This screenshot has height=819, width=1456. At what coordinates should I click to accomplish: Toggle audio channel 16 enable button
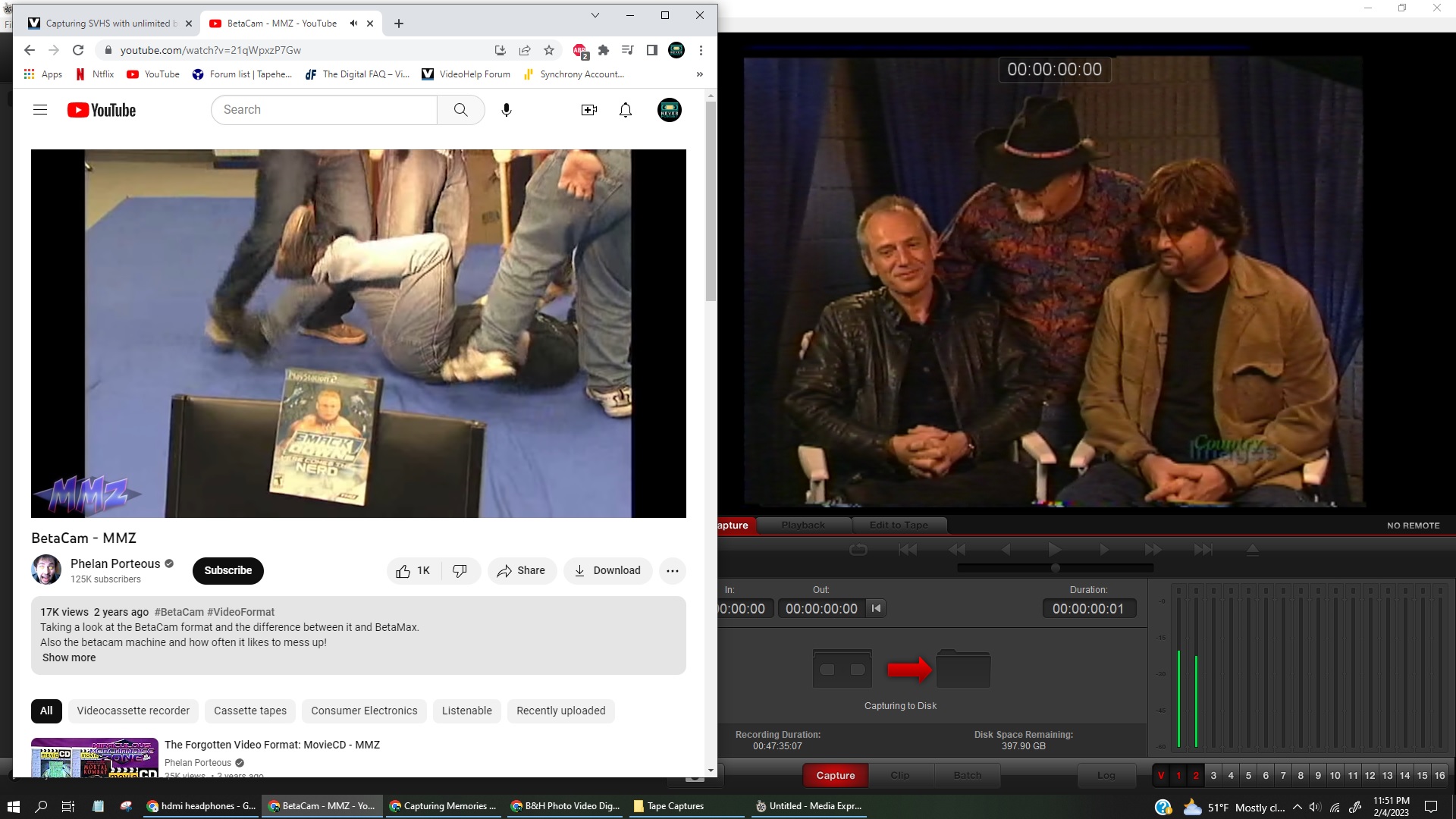coord(1439,775)
